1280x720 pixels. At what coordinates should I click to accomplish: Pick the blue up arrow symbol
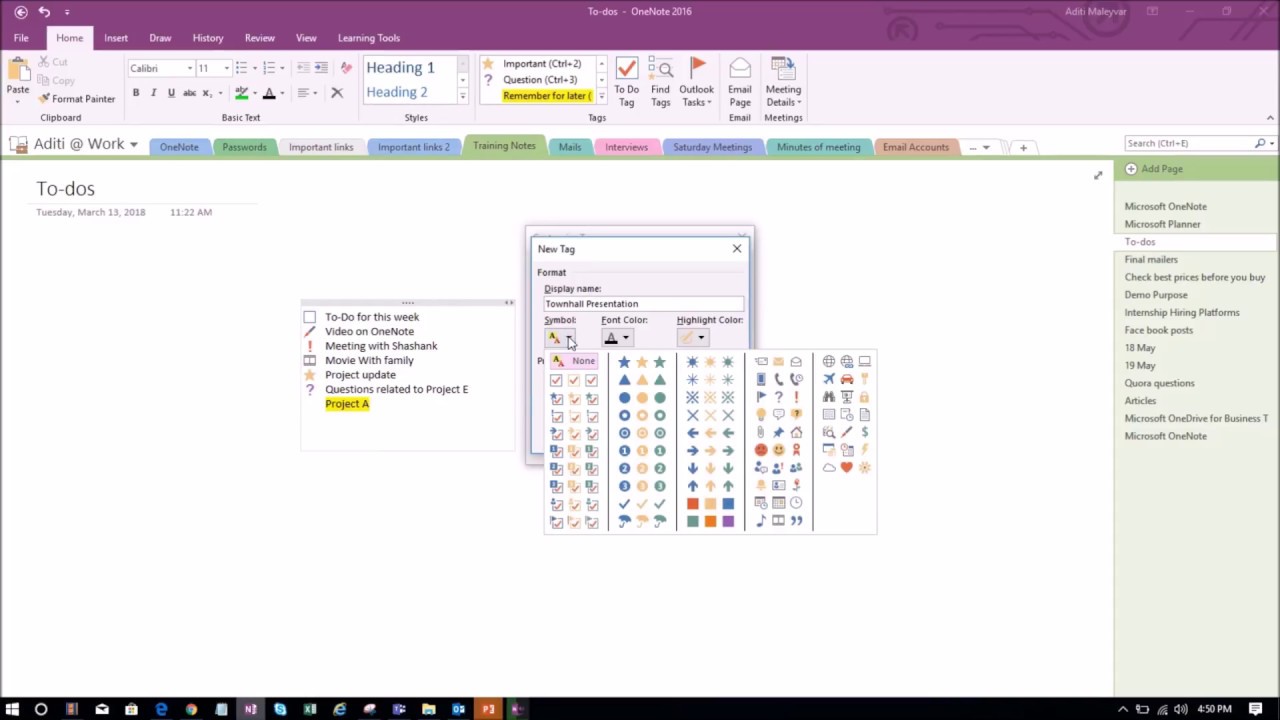(x=693, y=486)
